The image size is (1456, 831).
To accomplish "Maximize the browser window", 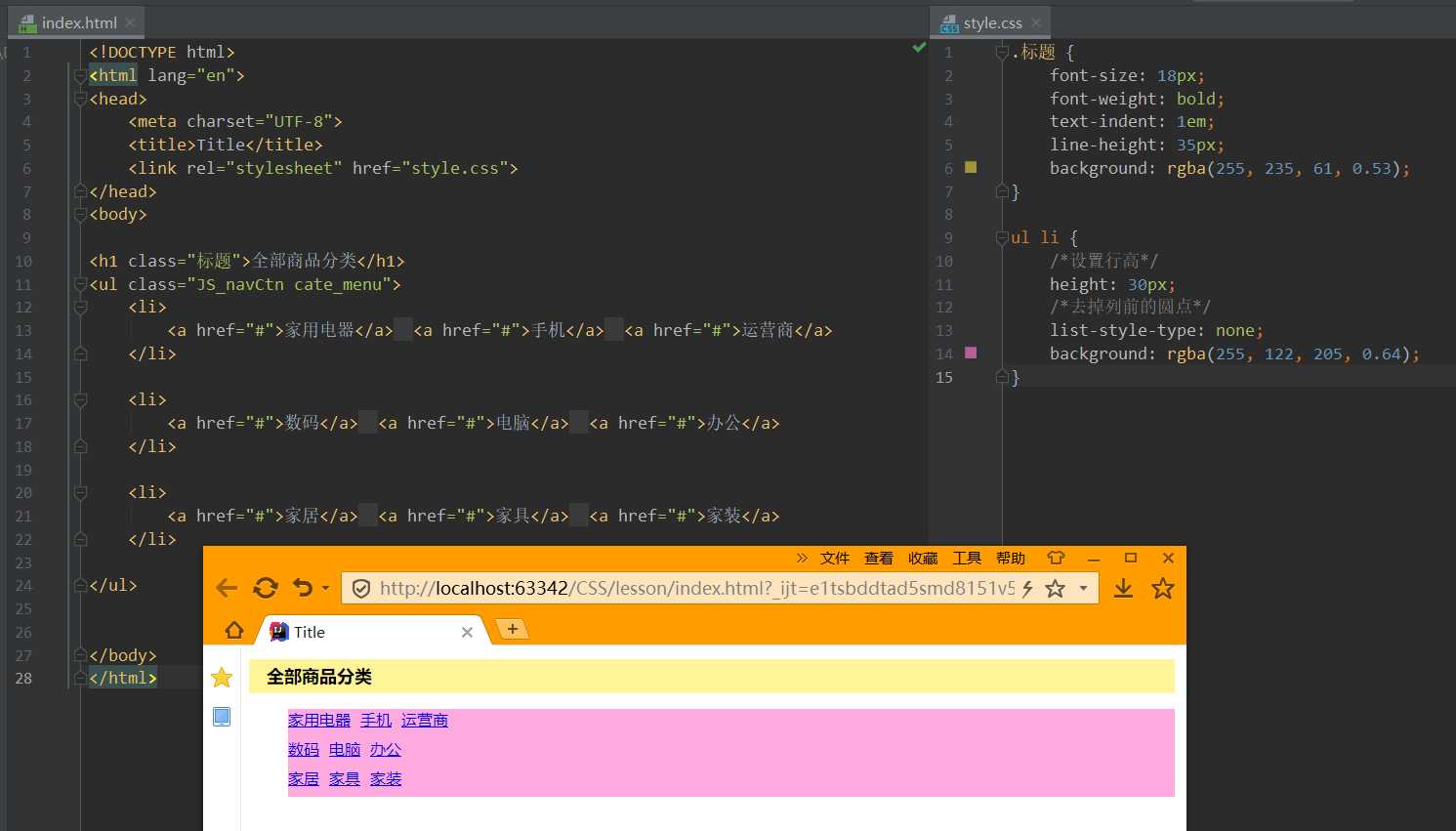I will coord(1131,559).
